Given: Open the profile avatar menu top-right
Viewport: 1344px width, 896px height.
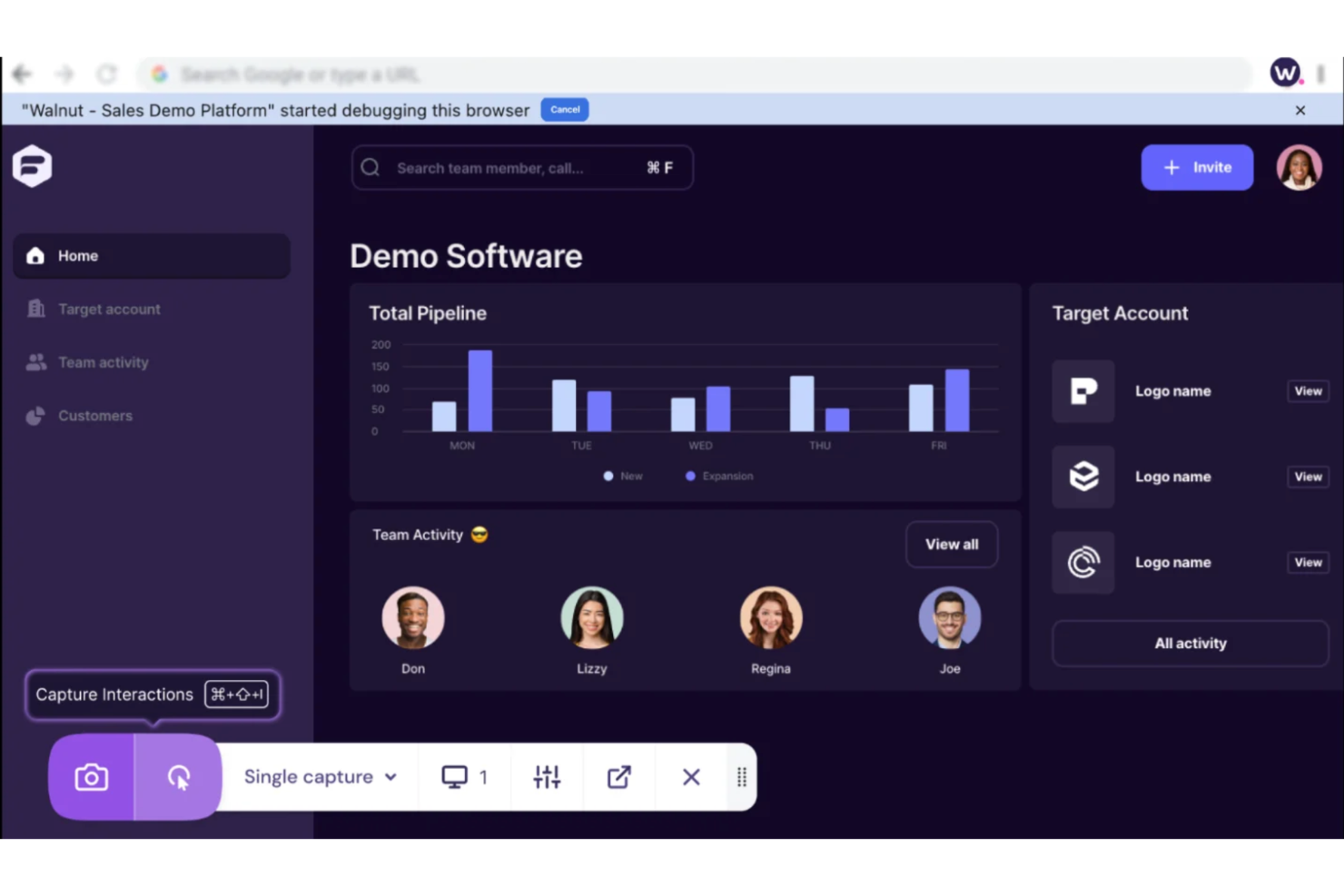Looking at the screenshot, I should (x=1299, y=167).
